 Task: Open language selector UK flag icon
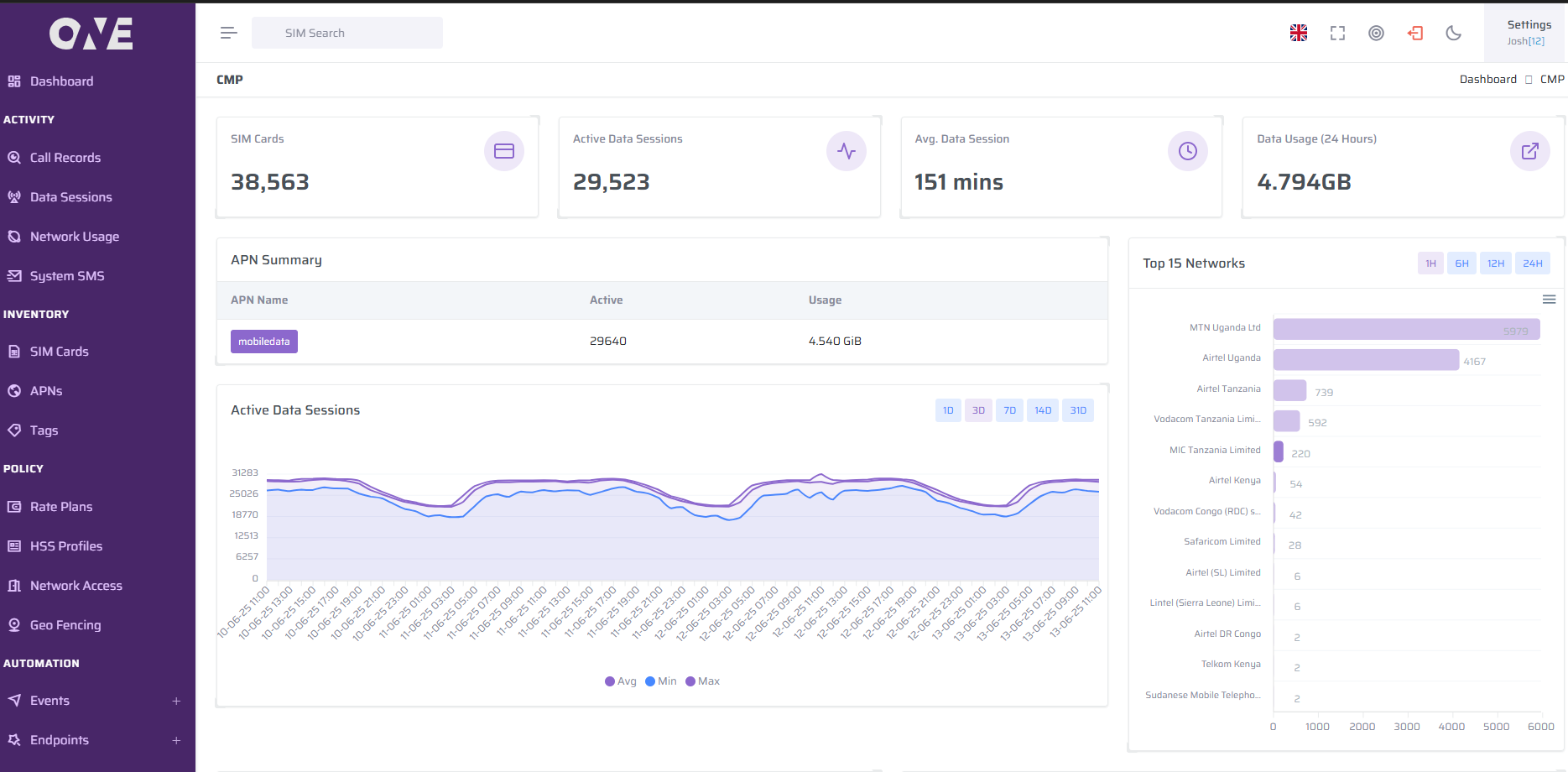click(x=1299, y=33)
